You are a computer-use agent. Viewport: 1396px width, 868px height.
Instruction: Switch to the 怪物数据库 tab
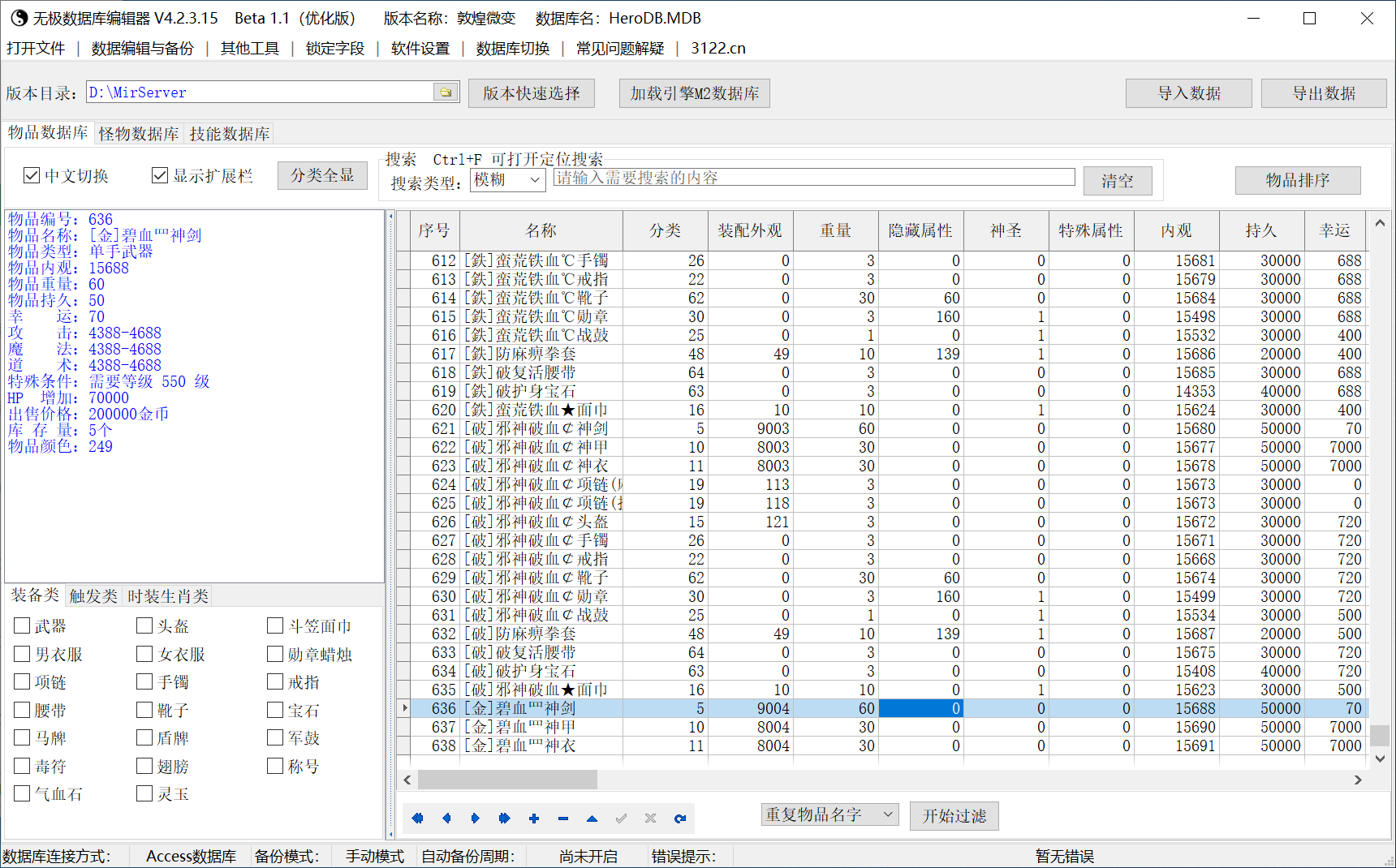[139, 134]
